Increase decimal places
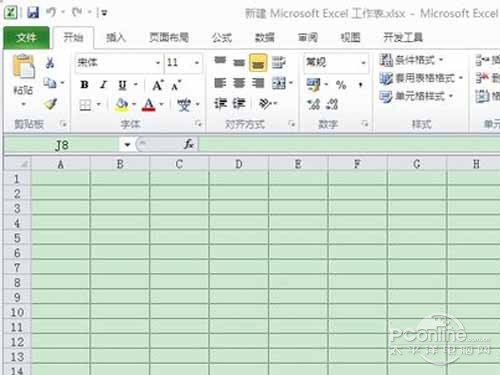 pyautogui.click(x=313, y=105)
